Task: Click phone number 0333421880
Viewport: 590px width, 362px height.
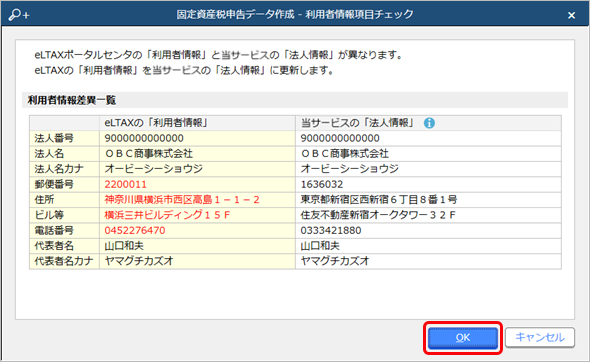Action: (x=331, y=230)
